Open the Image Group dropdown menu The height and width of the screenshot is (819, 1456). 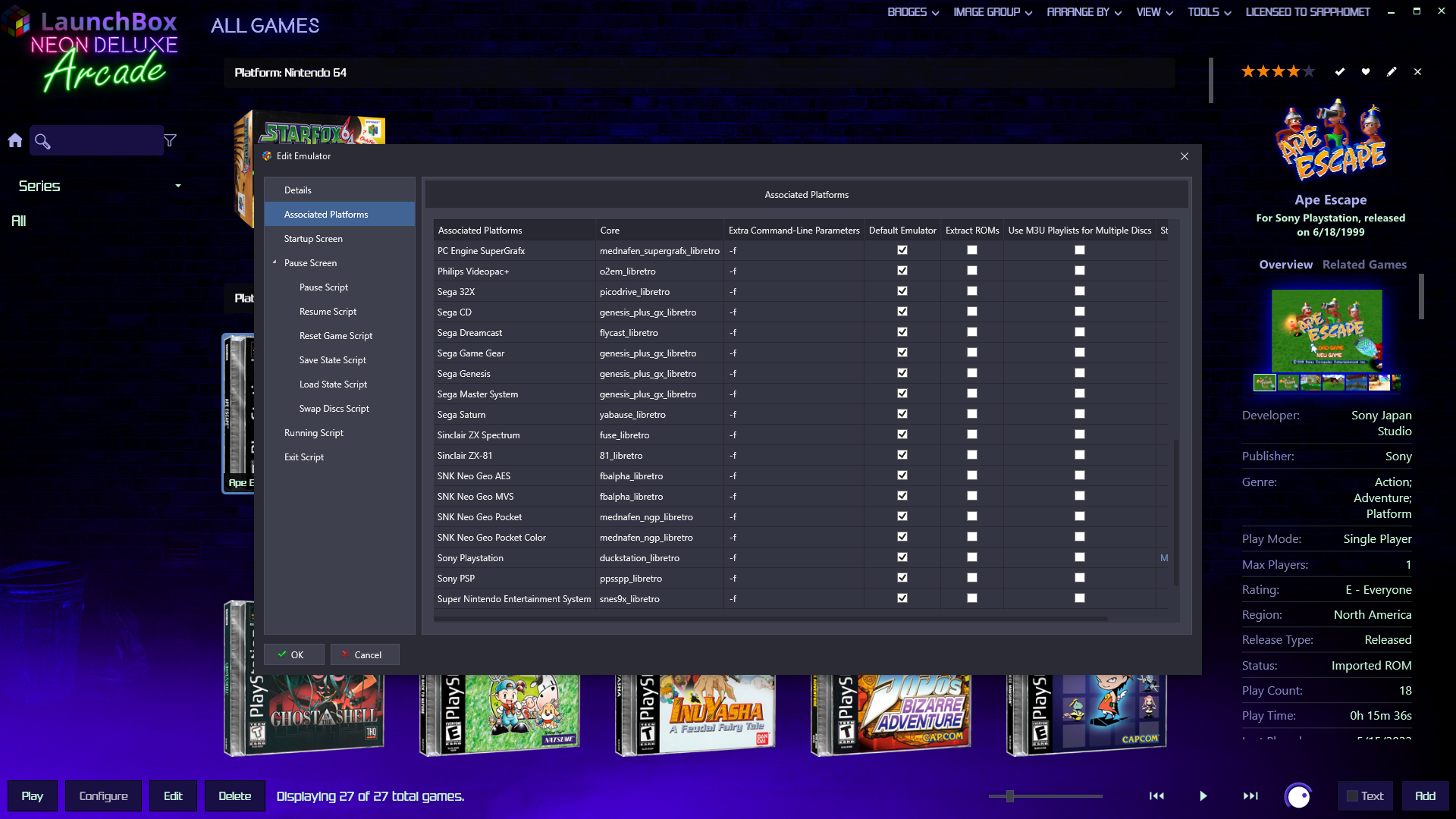[x=993, y=12]
